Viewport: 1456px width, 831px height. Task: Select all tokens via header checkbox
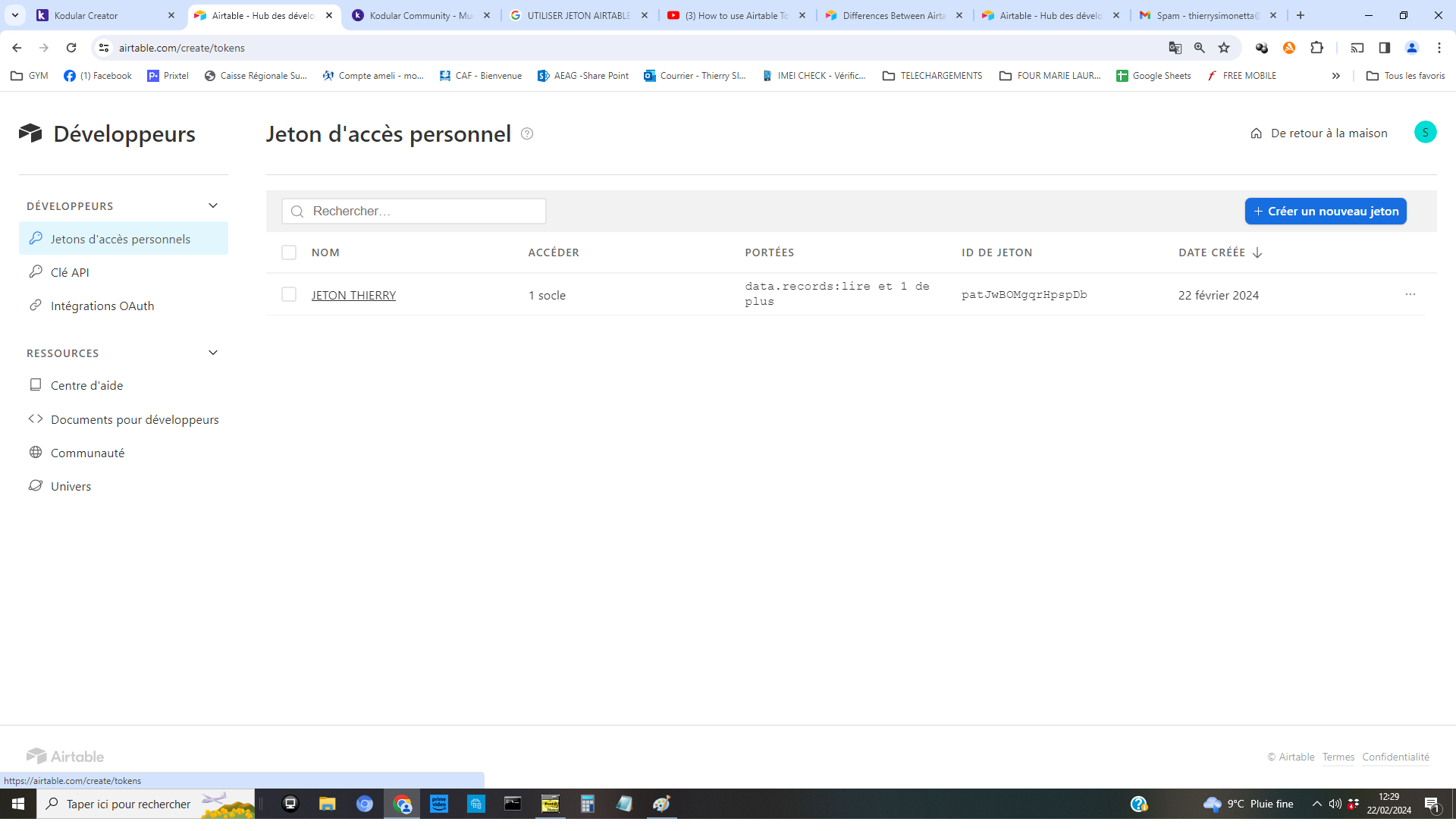tap(289, 252)
